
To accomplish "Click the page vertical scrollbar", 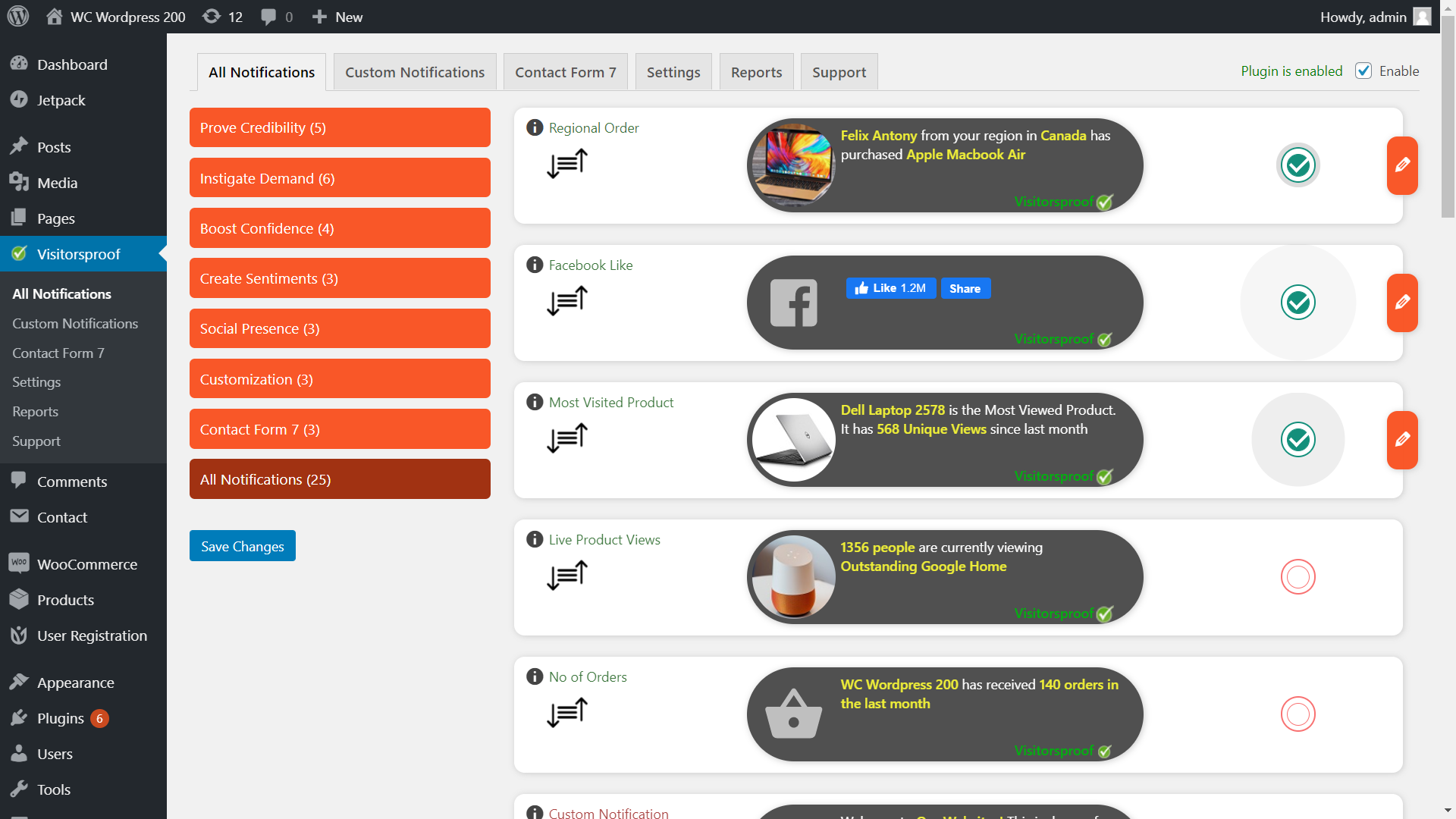I will tap(1448, 118).
